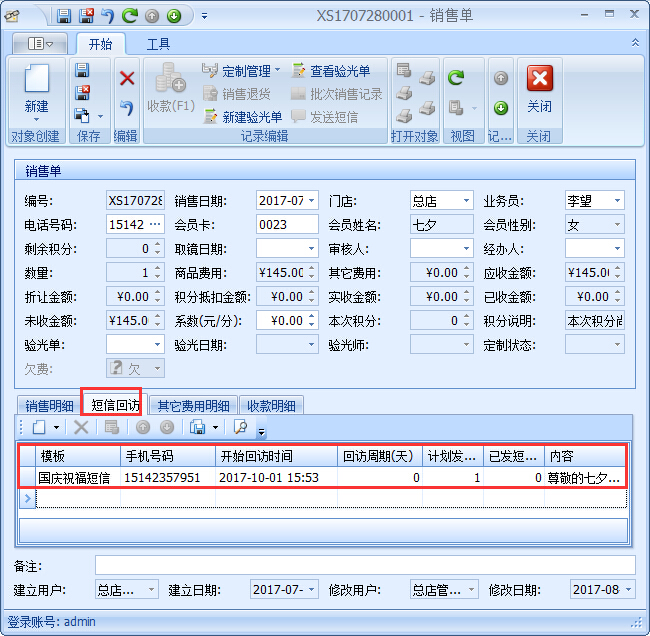Open the 业务员 dropdown showing 李望
The image size is (650, 636).
(617, 201)
